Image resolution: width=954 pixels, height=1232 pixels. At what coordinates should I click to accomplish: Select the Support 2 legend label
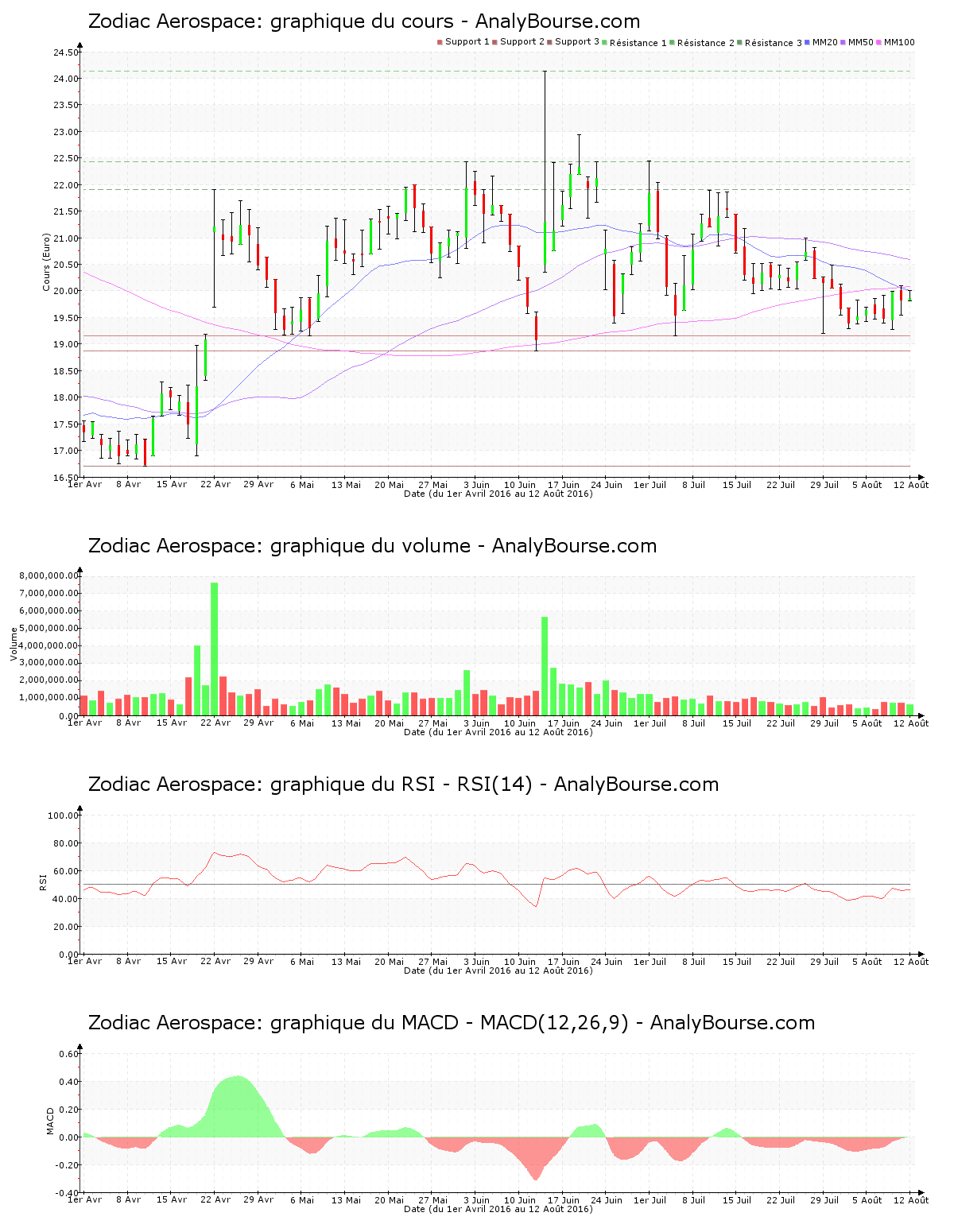[522, 42]
